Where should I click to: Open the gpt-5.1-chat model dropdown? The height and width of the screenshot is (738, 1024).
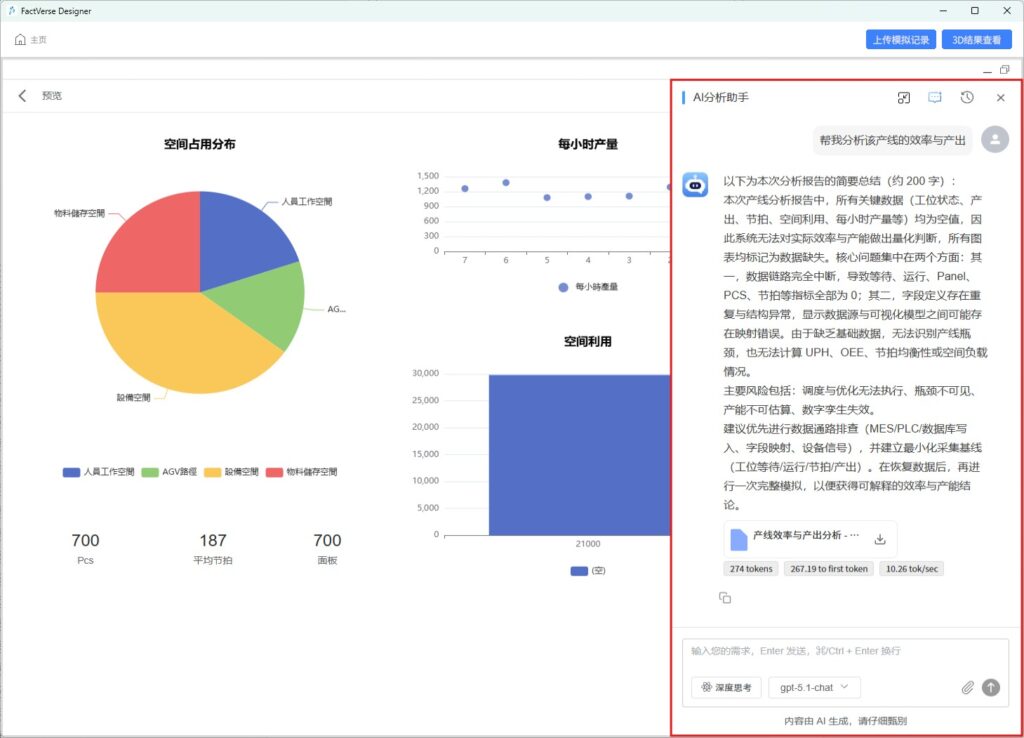[x=814, y=688]
